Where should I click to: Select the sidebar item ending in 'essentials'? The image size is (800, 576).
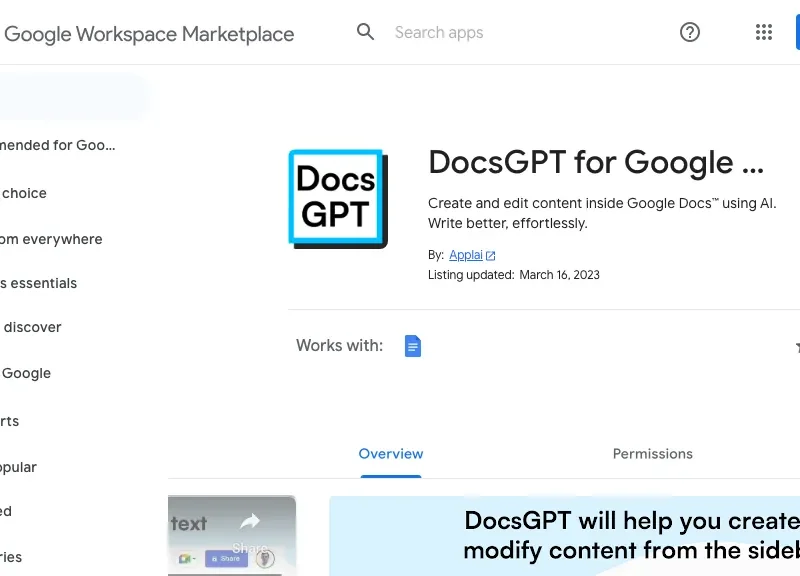coord(38,283)
